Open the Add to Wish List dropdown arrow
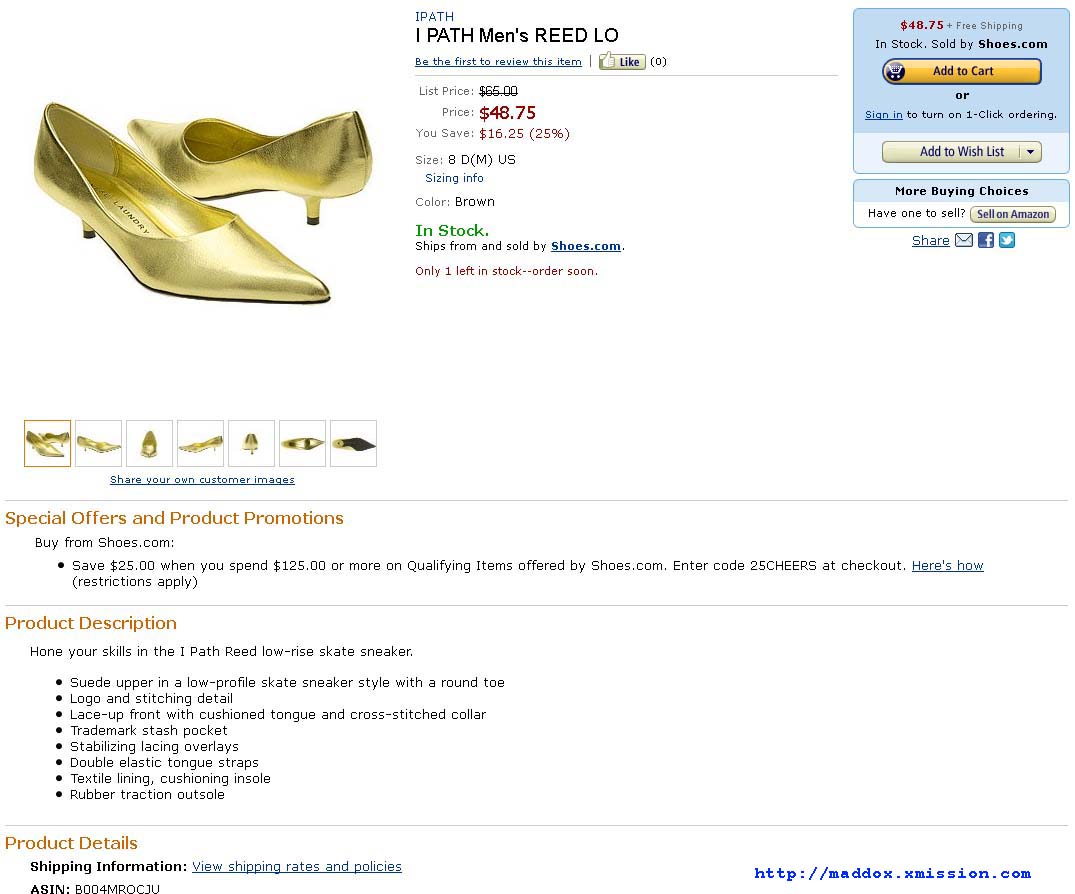The width and height of the screenshot is (1075, 894). (x=1031, y=152)
